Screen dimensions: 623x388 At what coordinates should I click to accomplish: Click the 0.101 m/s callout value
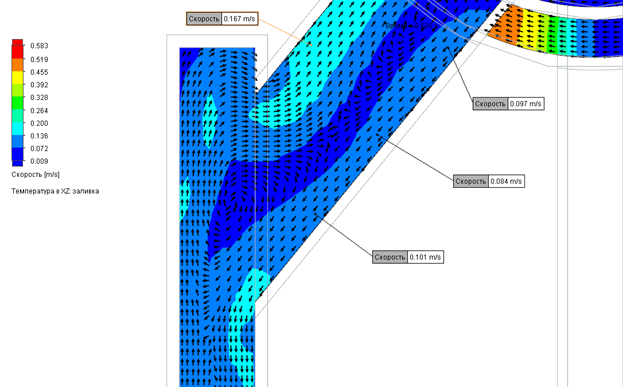click(425, 257)
